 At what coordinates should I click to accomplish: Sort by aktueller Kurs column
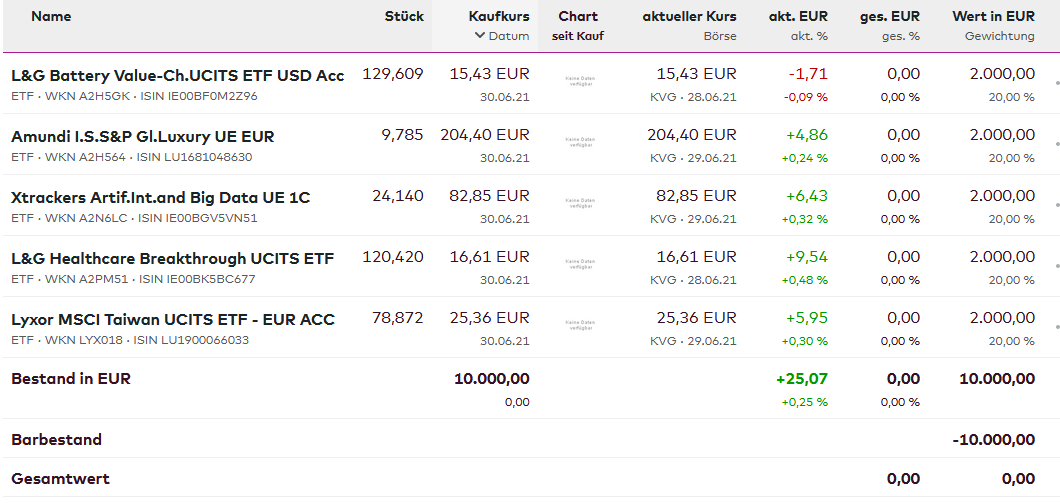pyautogui.click(x=689, y=16)
